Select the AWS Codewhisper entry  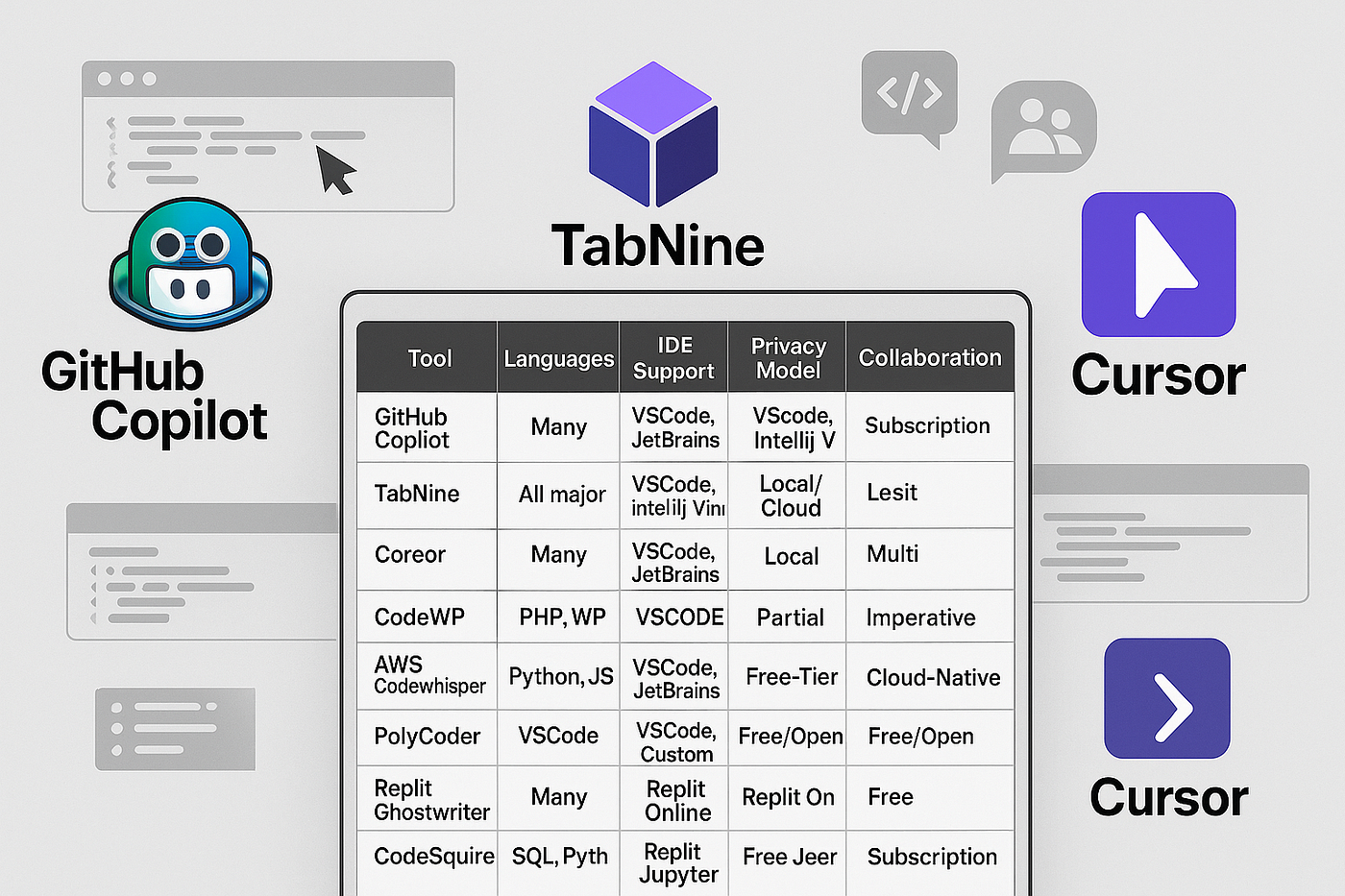tap(428, 676)
